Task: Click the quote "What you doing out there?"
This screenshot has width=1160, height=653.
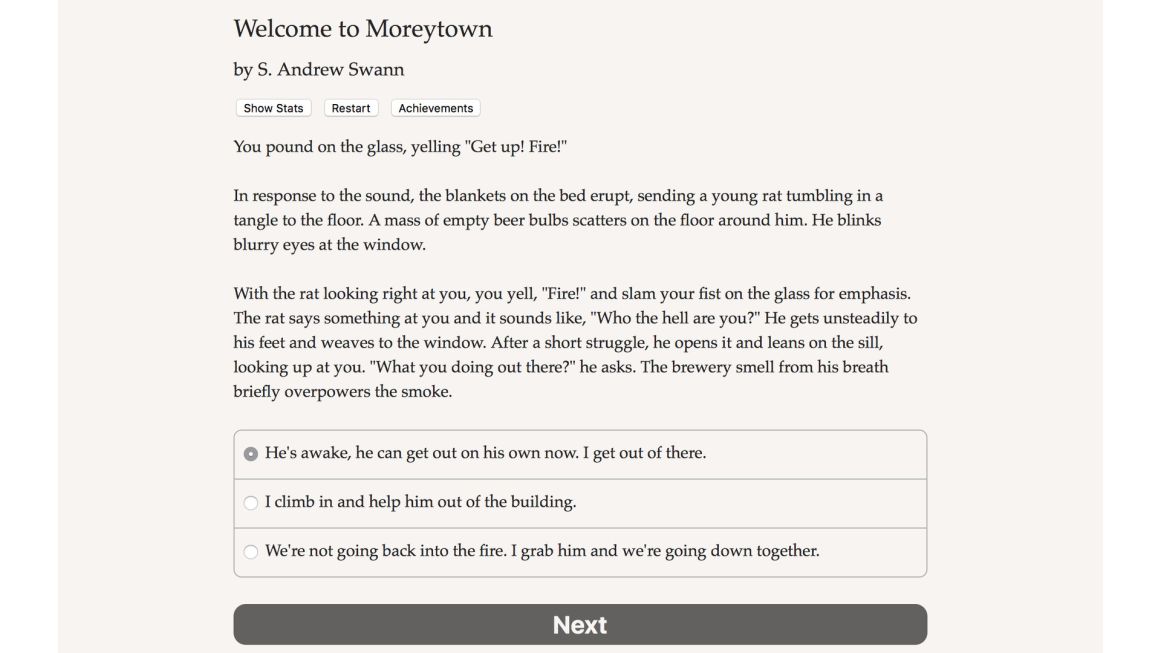Action: coord(472,368)
